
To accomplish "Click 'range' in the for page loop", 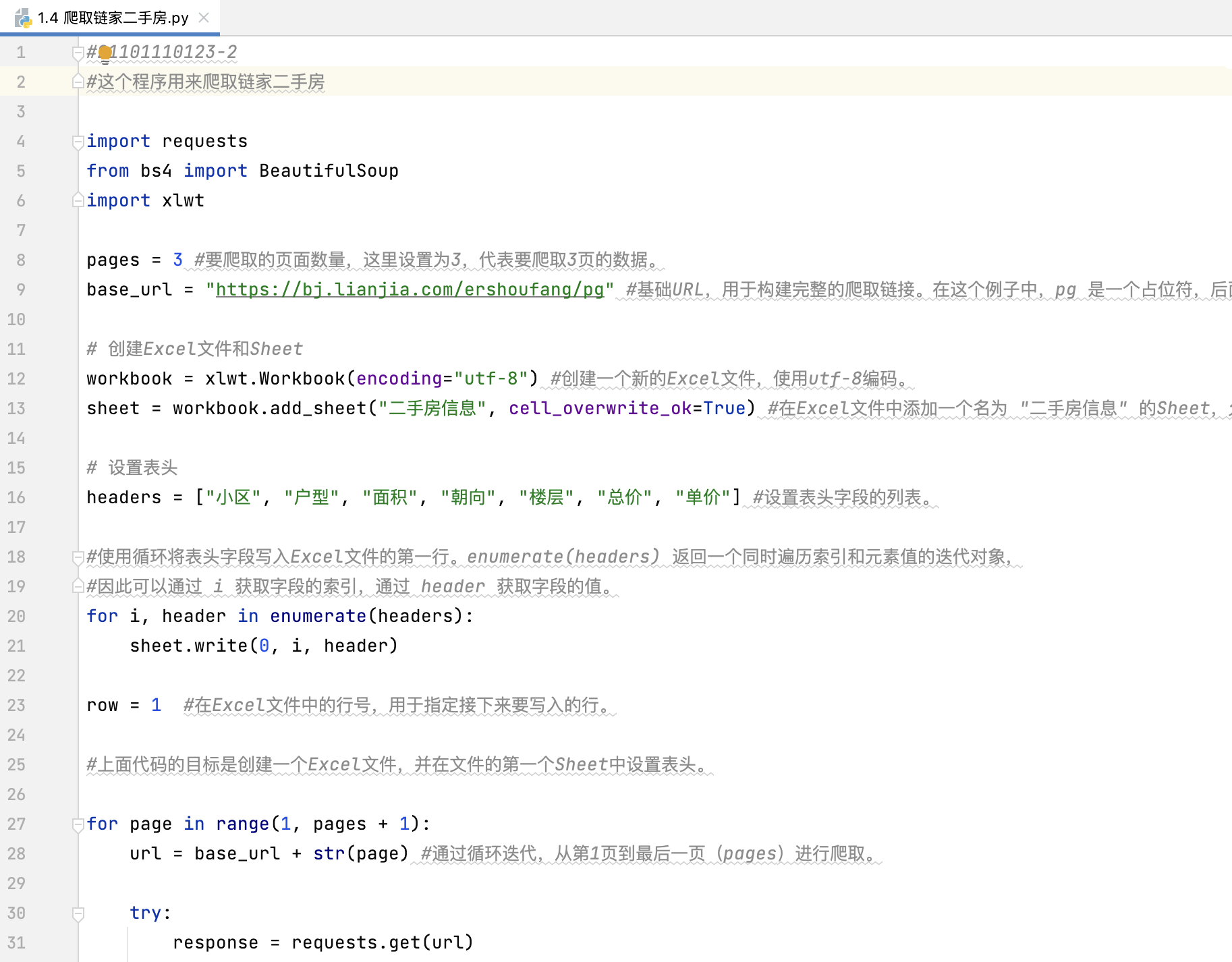I will [x=242, y=824].
